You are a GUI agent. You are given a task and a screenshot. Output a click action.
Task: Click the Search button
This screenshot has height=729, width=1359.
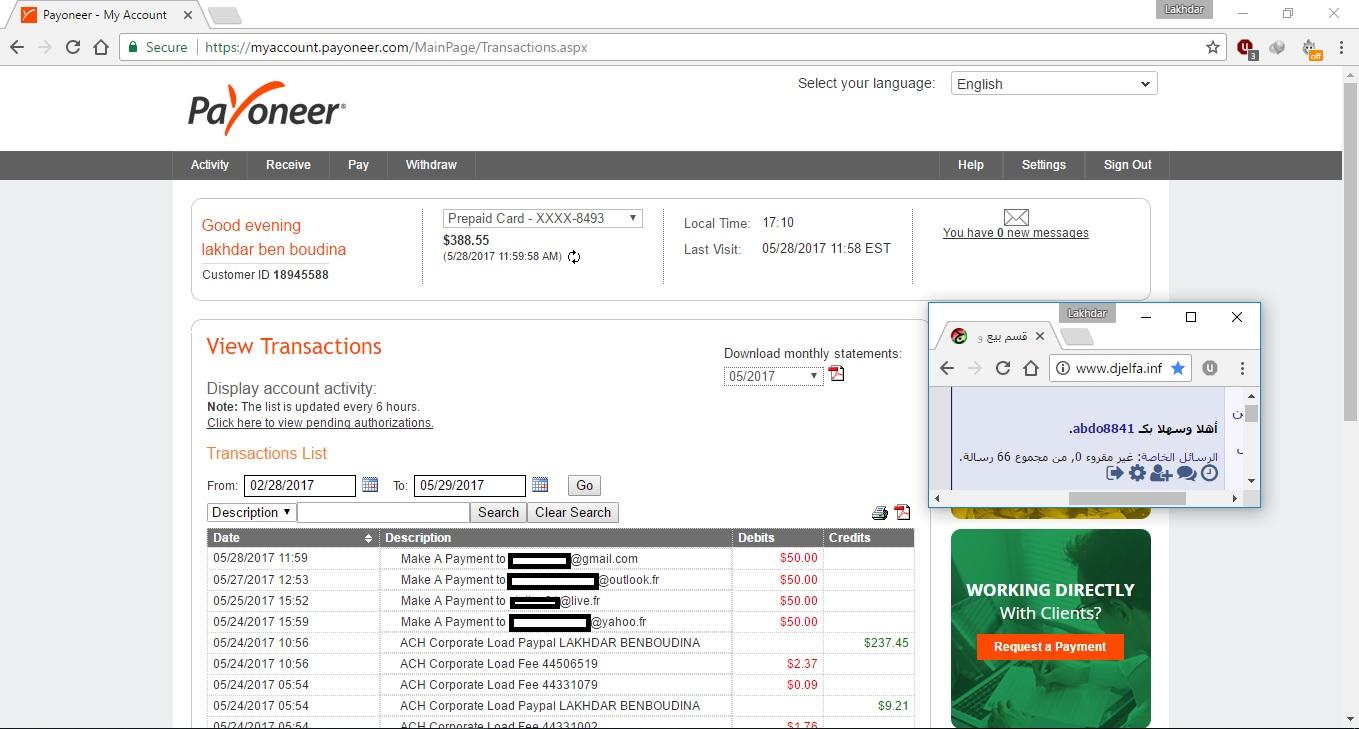498,512
